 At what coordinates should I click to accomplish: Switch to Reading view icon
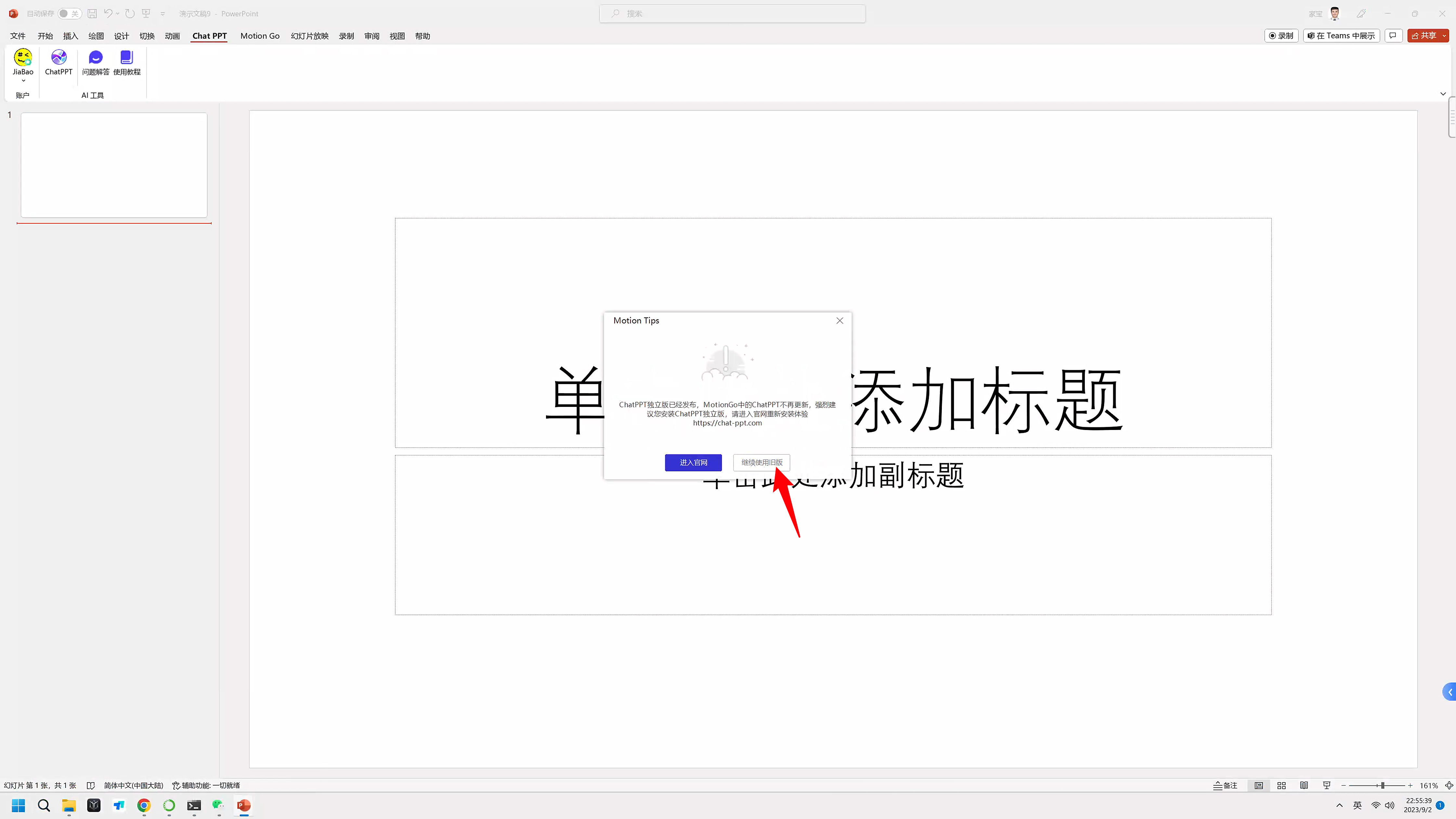[1304, 786]
